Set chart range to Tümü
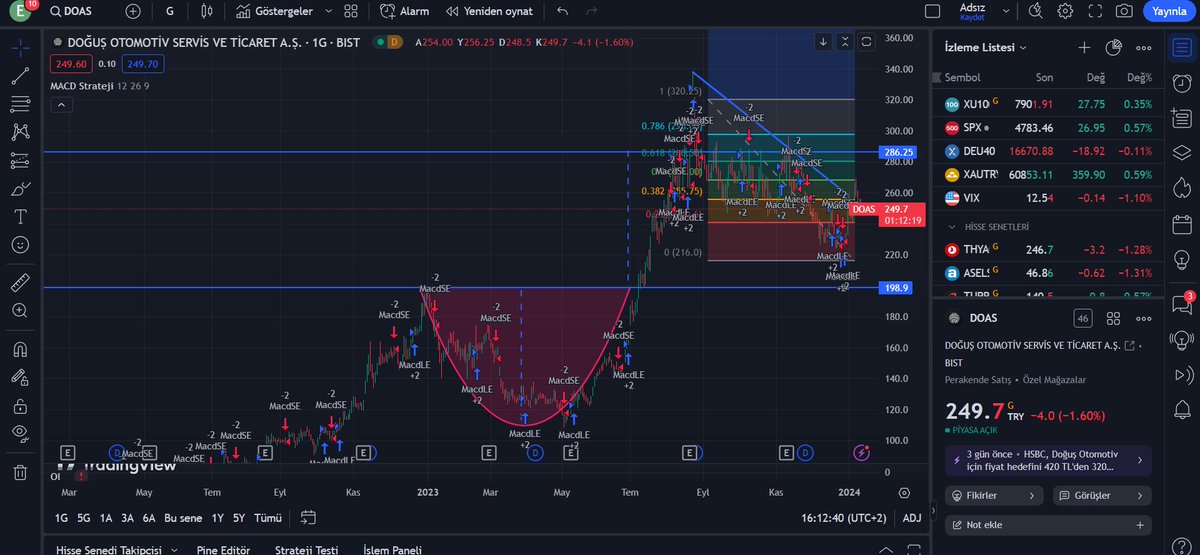Image resolution: width=1200 pixels, height=555 pixels. [268, 518]
